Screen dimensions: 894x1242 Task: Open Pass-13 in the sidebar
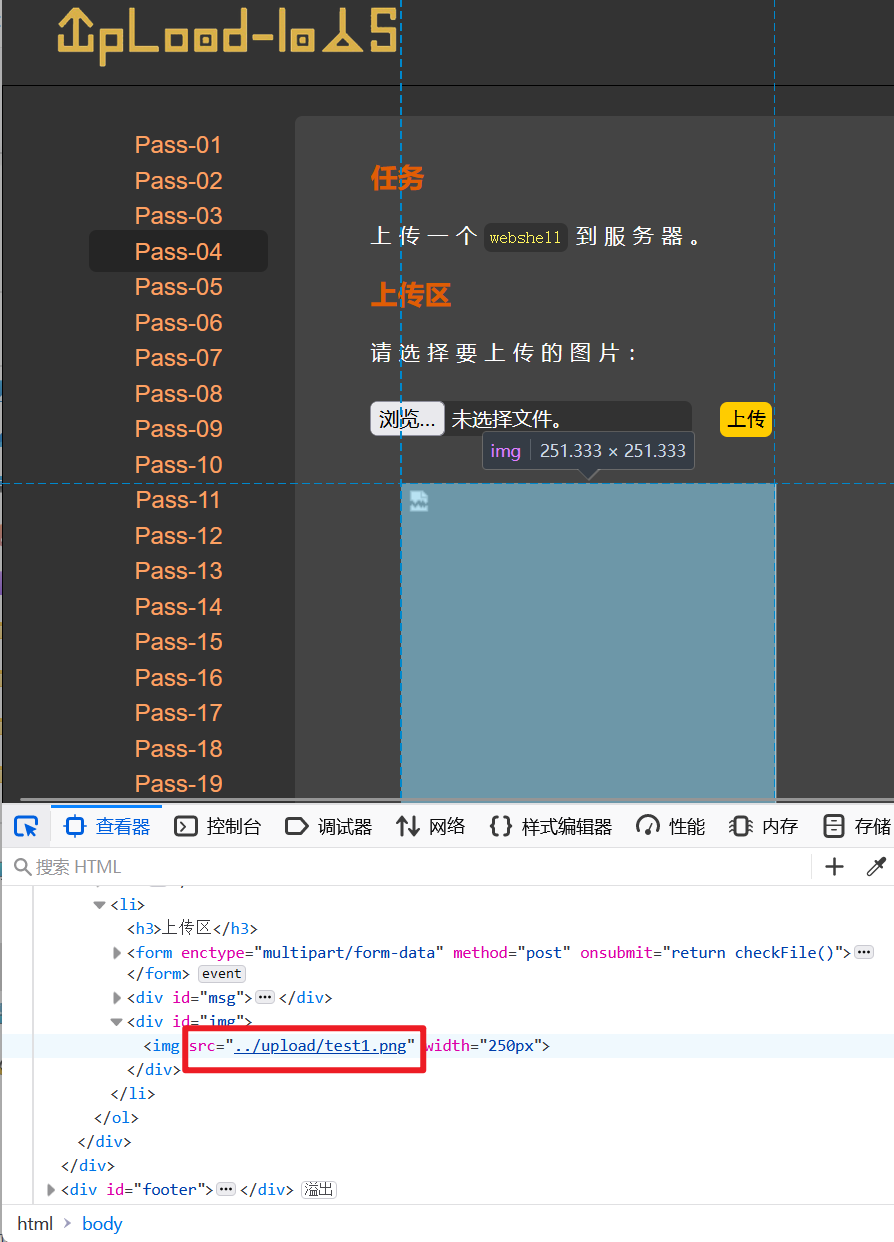179,571
